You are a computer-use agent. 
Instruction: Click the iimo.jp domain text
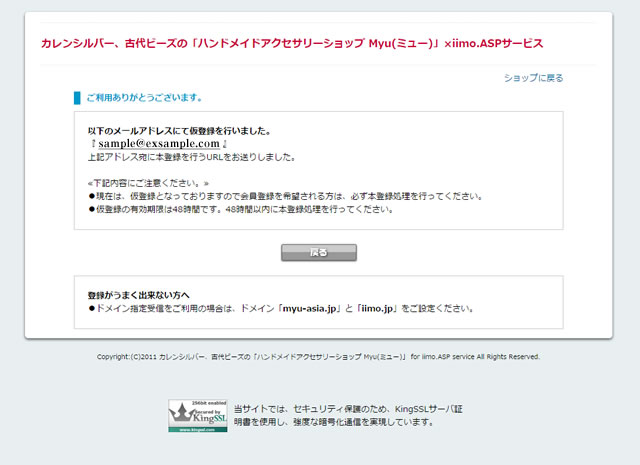[x=377, y=309]
